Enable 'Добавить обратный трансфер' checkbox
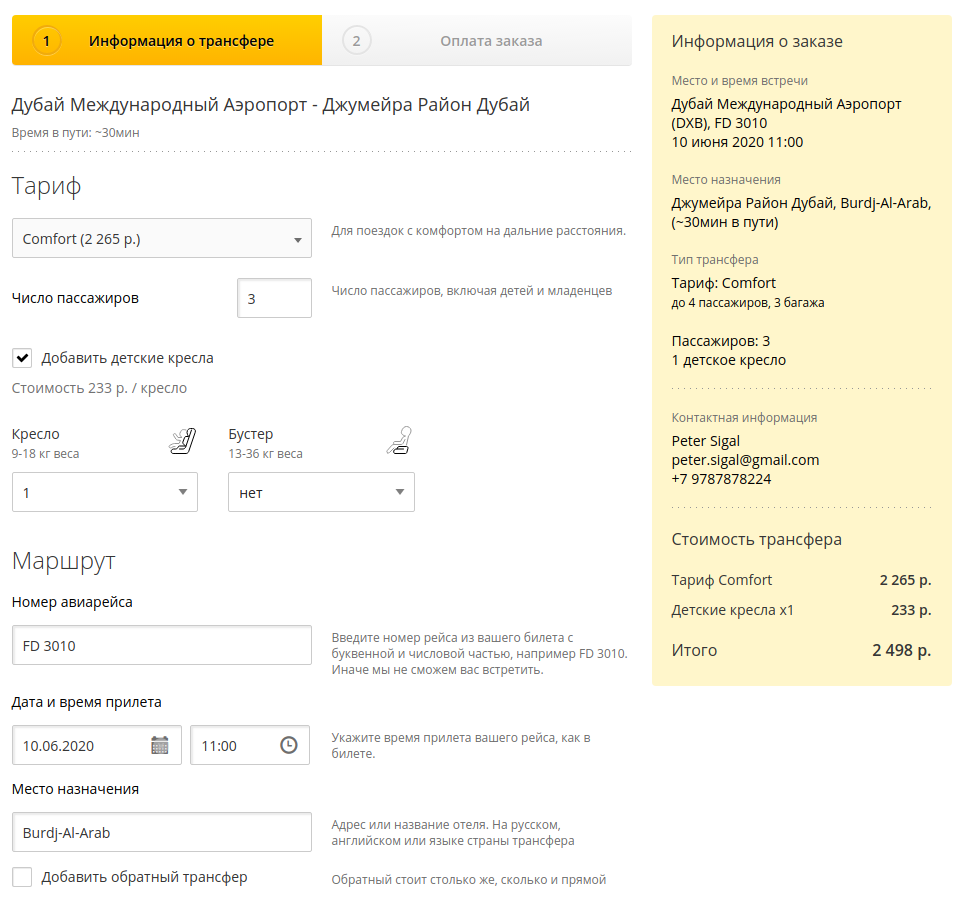The height and width of the screenshot is (897, 971). (x=22, y=877)
